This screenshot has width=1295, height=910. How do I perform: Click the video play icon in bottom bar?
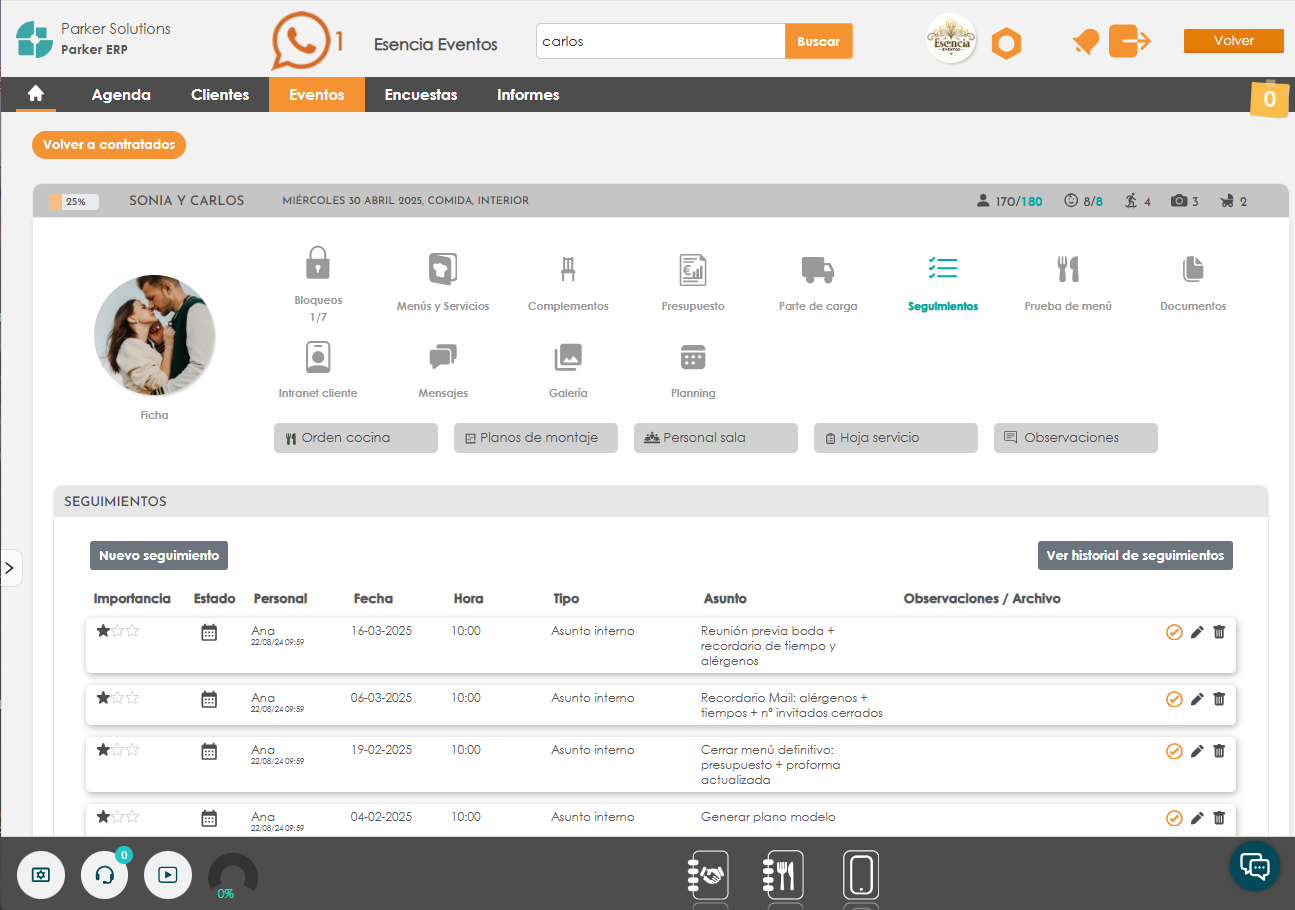[168, 874]
